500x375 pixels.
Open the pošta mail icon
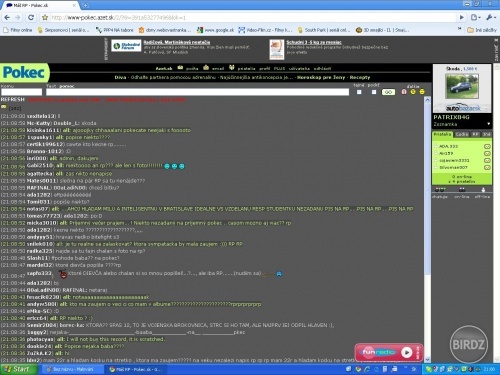point(180,68)
